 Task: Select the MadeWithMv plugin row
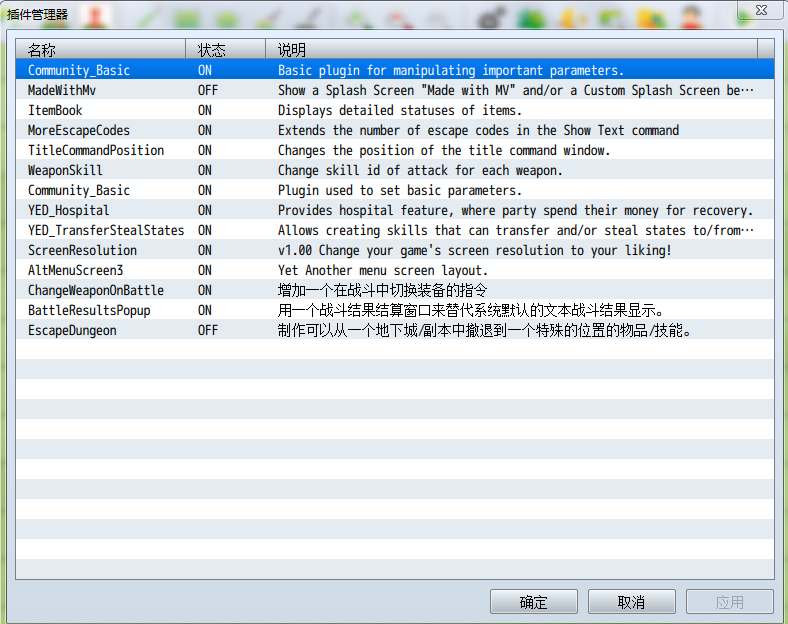point(395,90)
